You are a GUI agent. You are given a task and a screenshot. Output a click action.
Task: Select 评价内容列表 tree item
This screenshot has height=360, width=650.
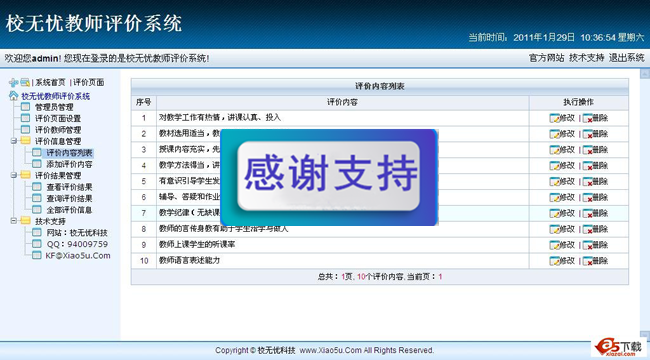[69, 153]
